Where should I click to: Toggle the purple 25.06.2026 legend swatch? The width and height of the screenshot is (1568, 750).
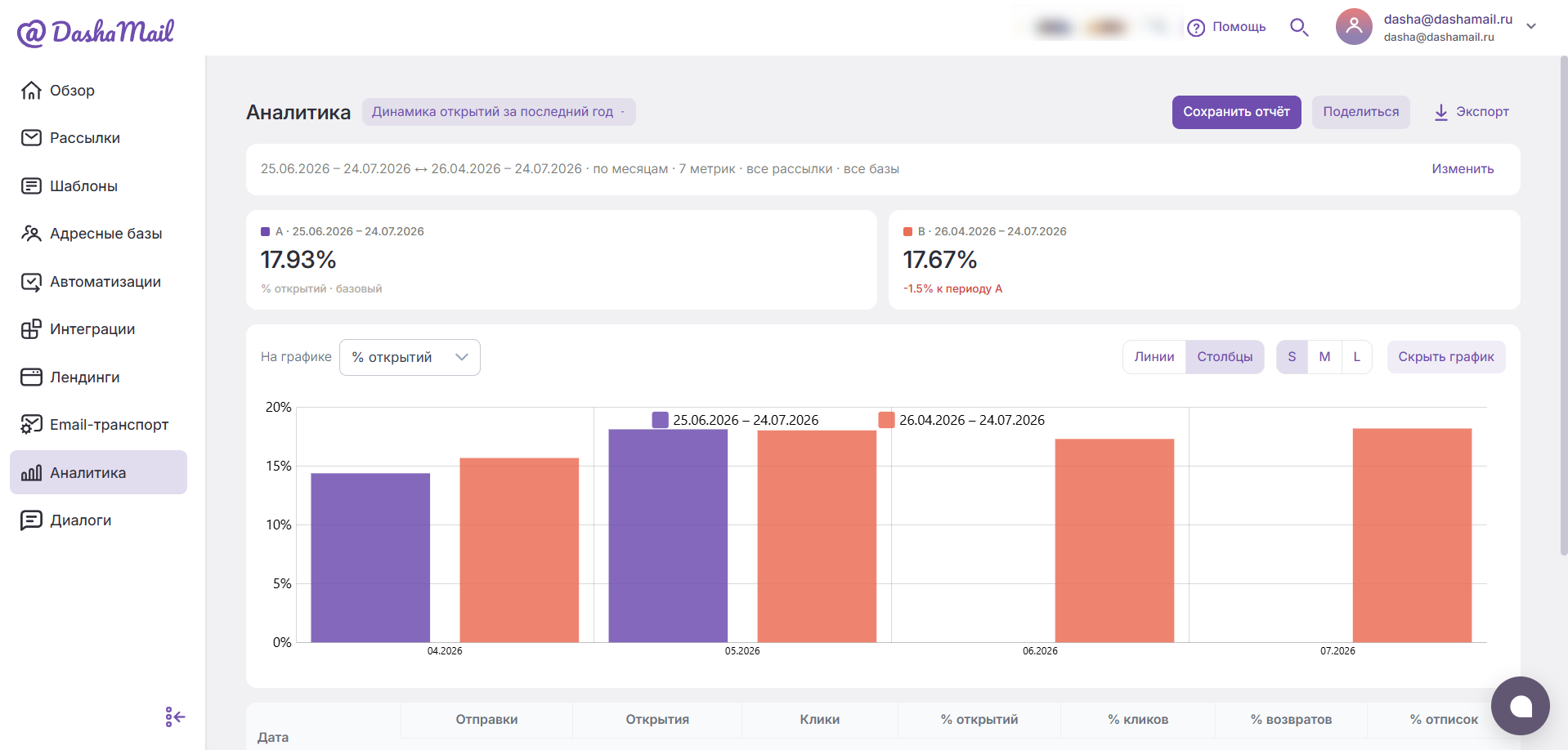click(660, 420)
